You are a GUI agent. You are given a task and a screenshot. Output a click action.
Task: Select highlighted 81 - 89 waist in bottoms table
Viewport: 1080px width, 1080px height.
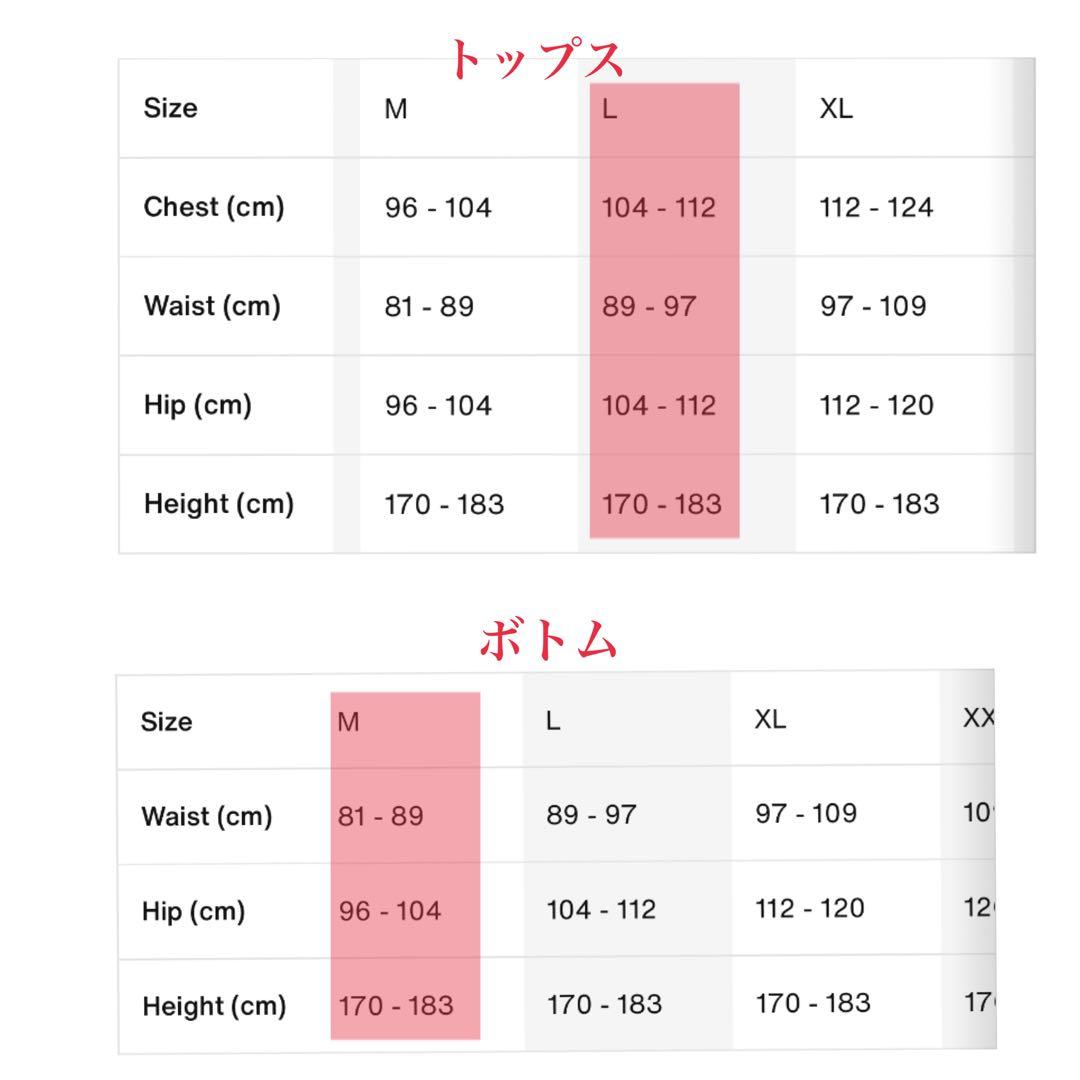[381, 817]
